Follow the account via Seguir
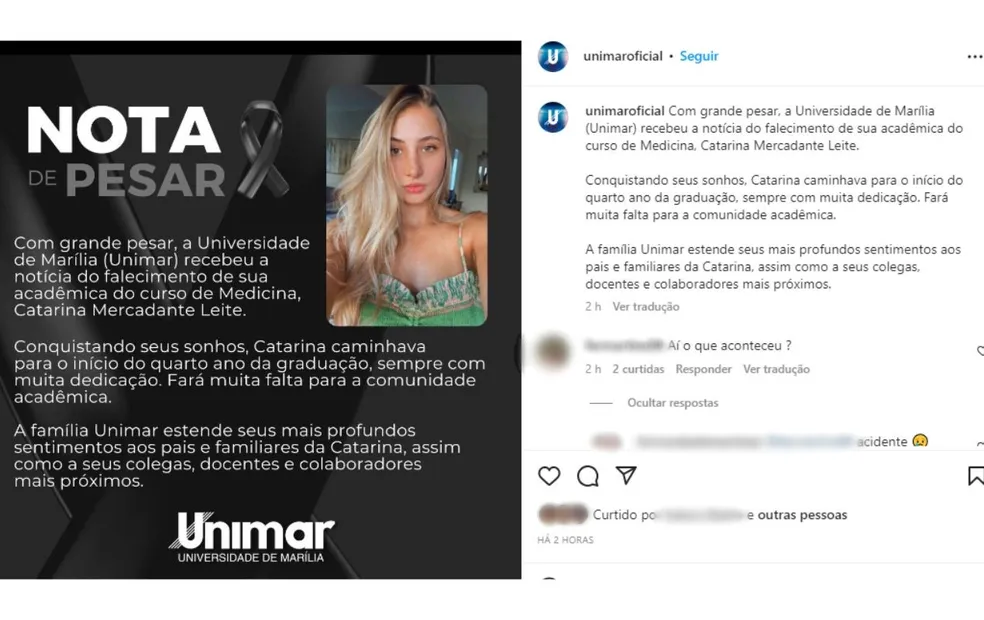 [699, 56]
